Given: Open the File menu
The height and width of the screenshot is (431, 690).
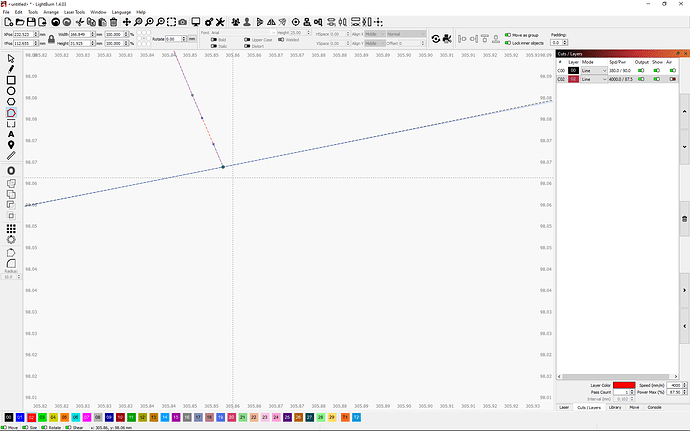Looking at the screenshot, I should (6, 12).
